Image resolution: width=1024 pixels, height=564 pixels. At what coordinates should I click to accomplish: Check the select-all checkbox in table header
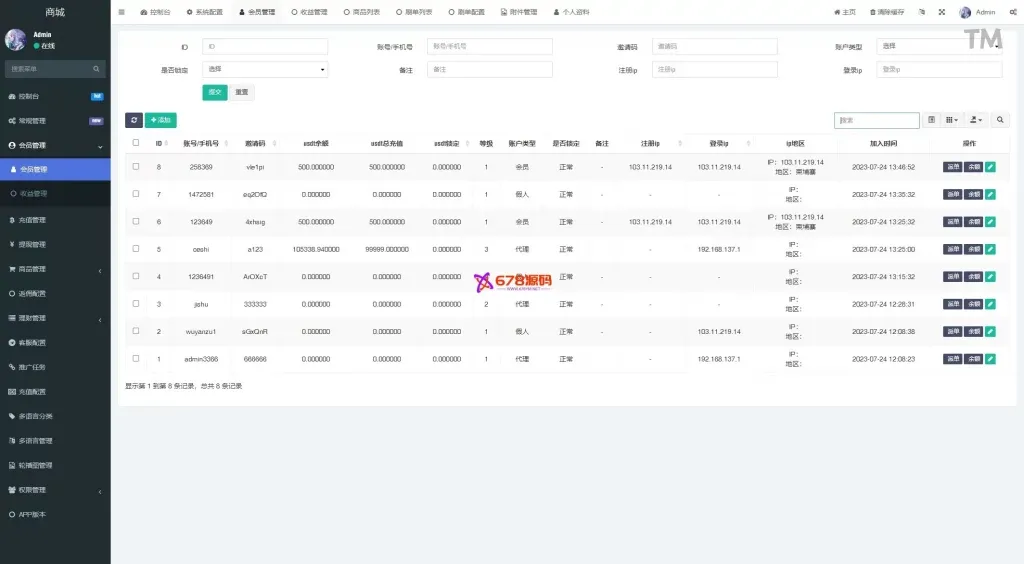pos(136,143)
